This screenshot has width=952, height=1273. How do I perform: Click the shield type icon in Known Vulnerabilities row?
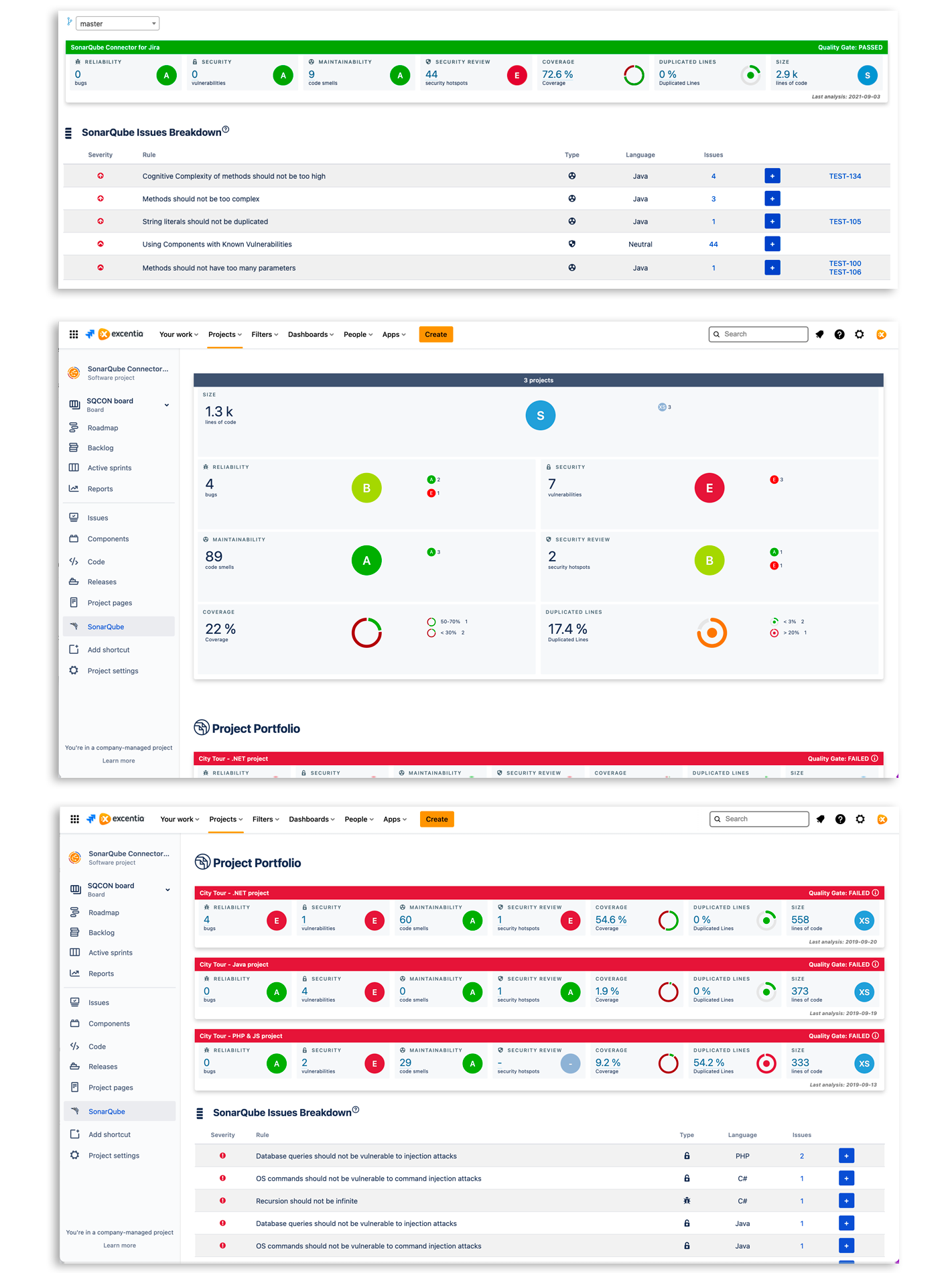coord(572,244)
